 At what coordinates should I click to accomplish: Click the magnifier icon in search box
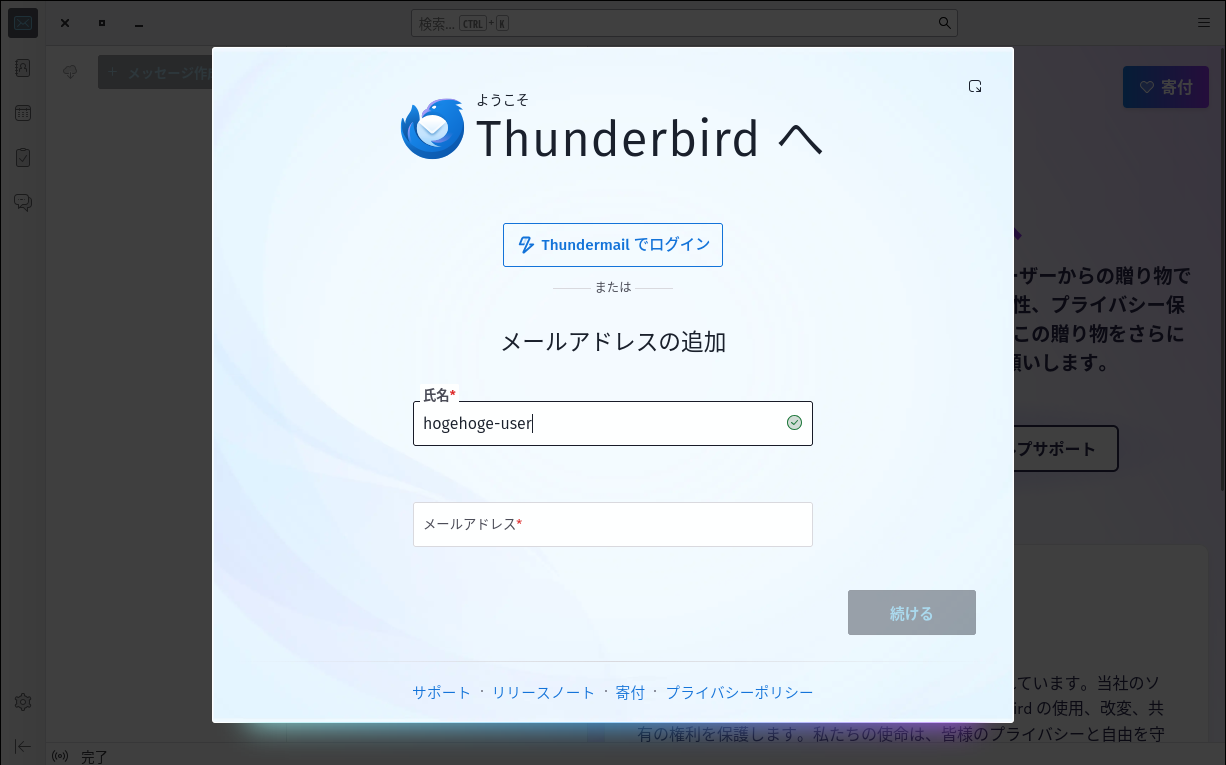tap(944, 23)
